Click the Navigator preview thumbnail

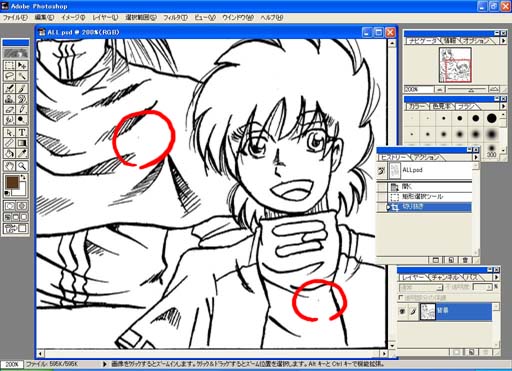click(x=455, y=65)
